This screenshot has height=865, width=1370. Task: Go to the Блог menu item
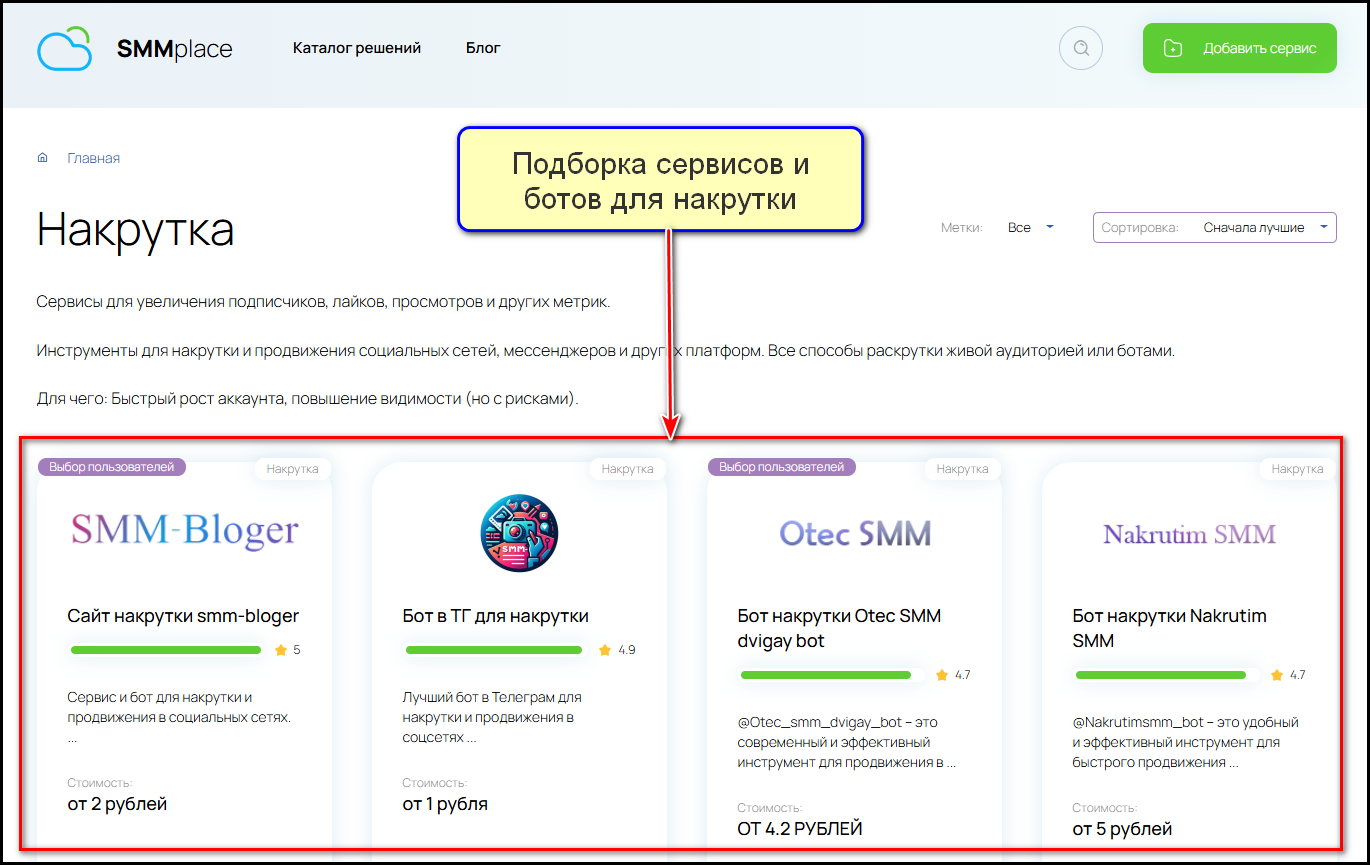483,48
